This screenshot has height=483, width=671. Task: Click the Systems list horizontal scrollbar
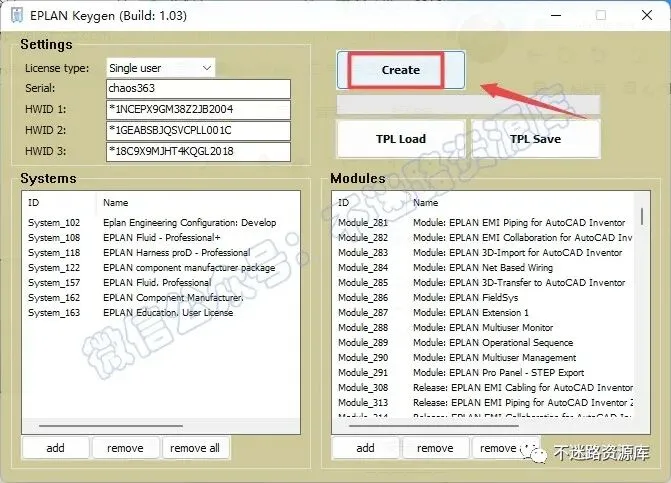point(111,426)
